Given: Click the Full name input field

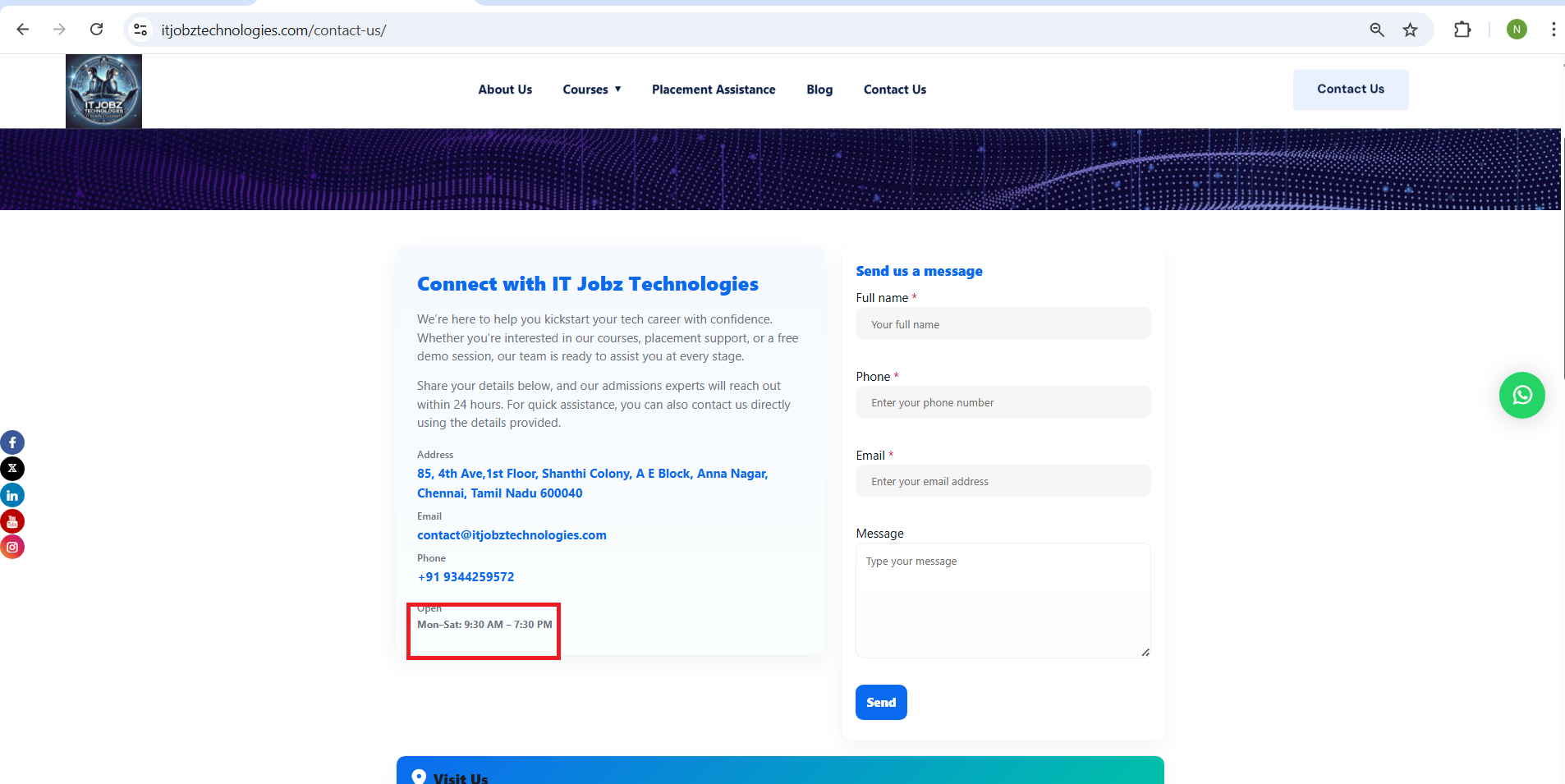Looking at the screenshot, I should click(1003, 324).
